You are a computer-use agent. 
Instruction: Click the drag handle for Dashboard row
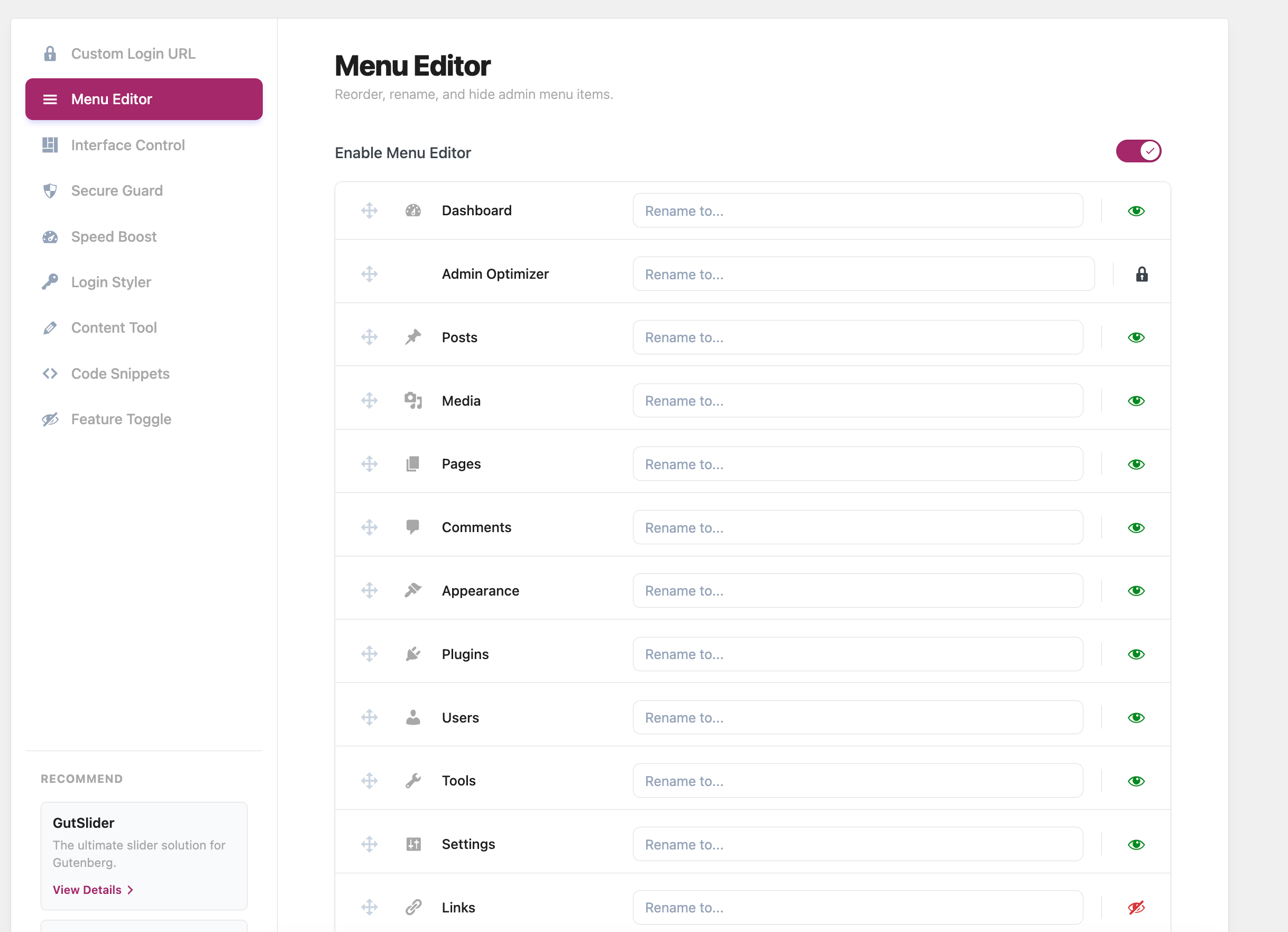tap(369, 211)
